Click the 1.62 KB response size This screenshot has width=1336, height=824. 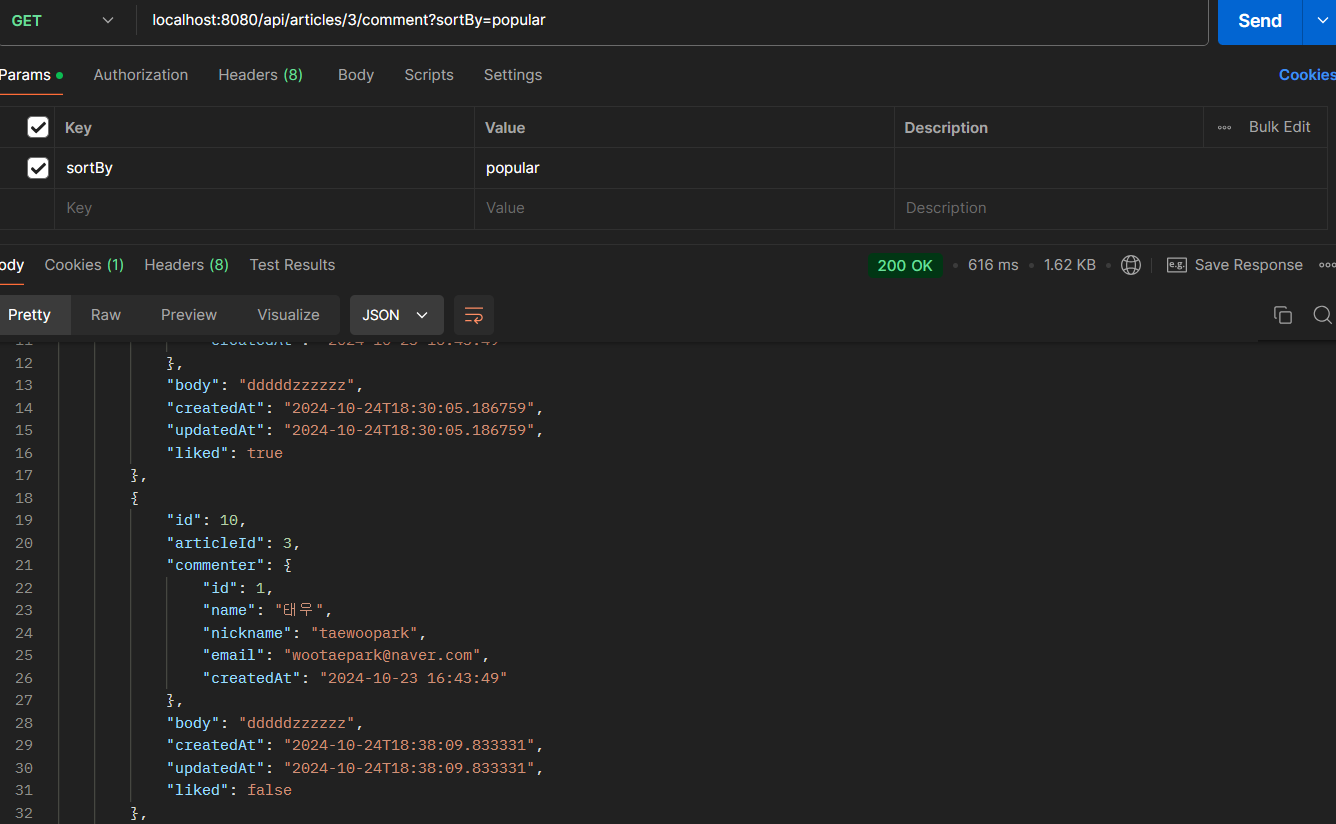pos(1069,265)
